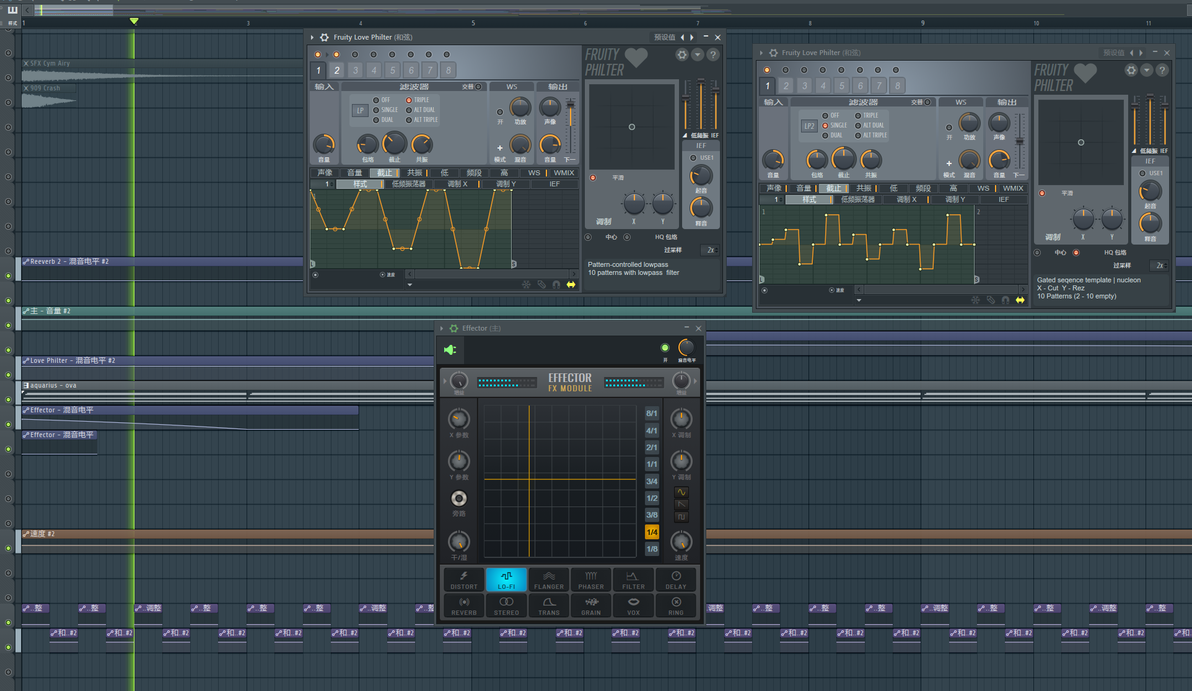Image resolution: width=1192 pixels, height=691 pixels.
Task: Pick the square wave LFO shape
Action: pyautogui.click(x=681, y=517)
